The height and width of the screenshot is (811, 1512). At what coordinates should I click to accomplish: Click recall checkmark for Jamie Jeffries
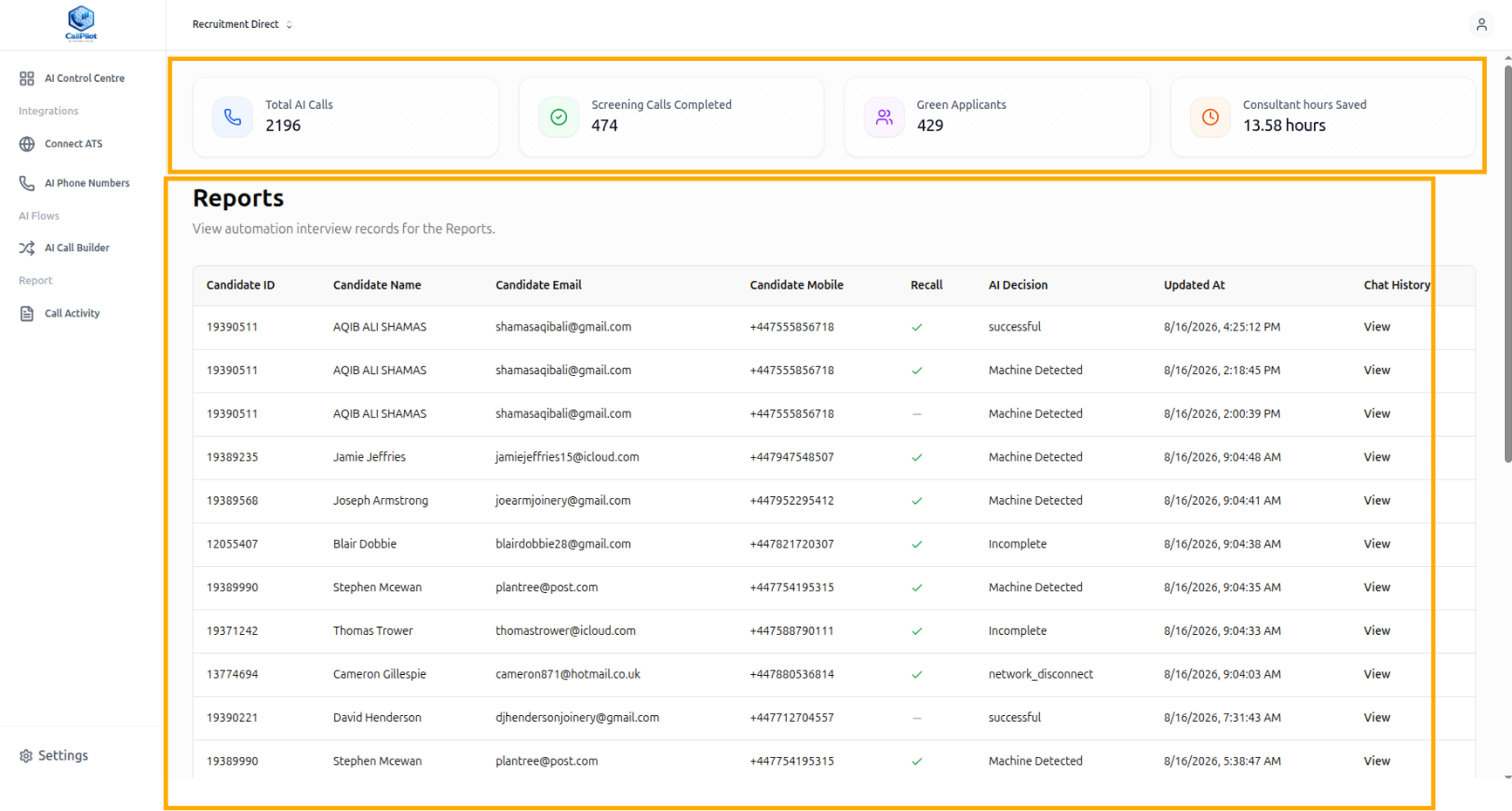click(917, 457)
